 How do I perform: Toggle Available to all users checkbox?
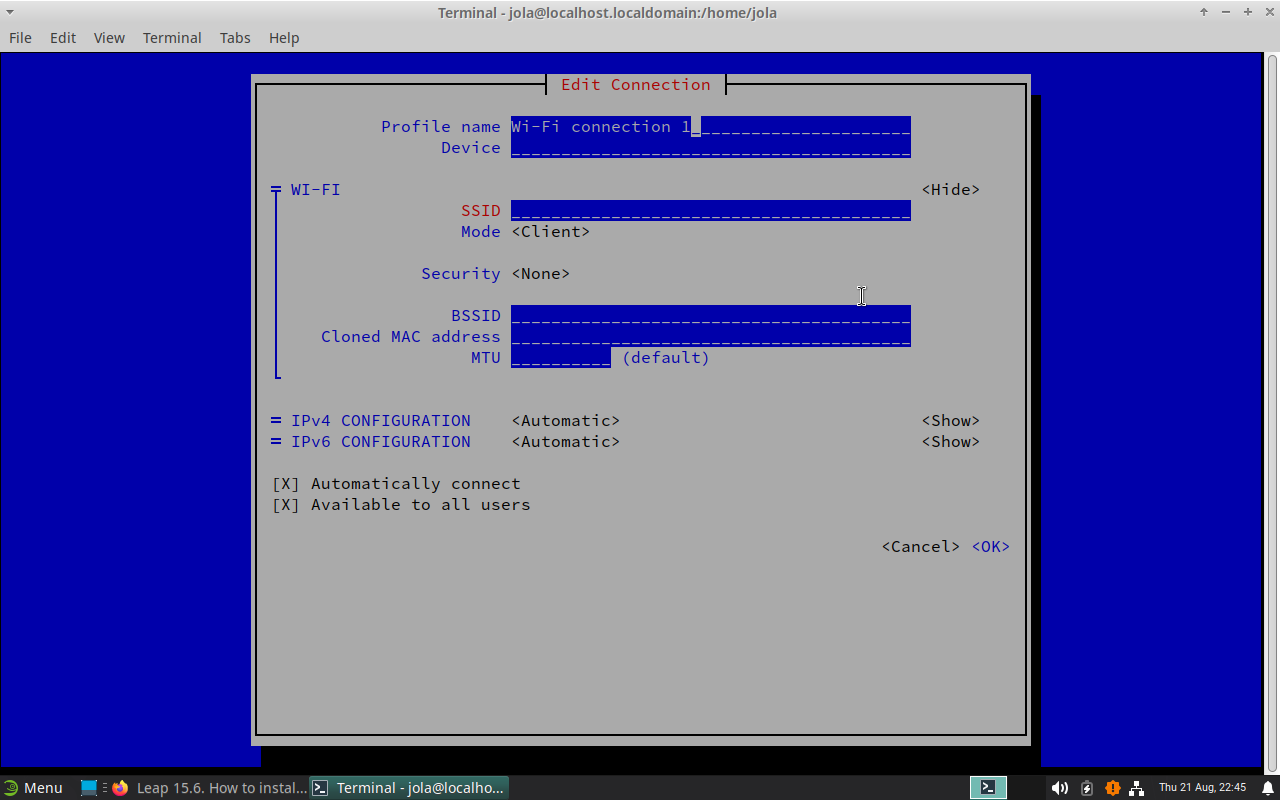(286, 505)
